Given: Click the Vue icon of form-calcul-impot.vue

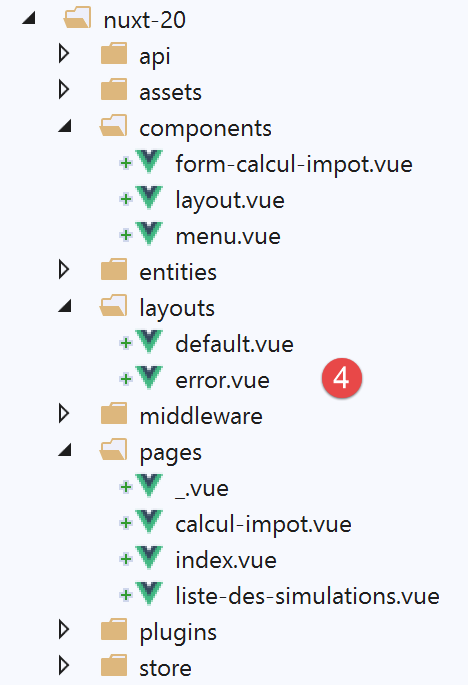Looking at the screenshot, I should pyautogui.click(x=149, y=162).
